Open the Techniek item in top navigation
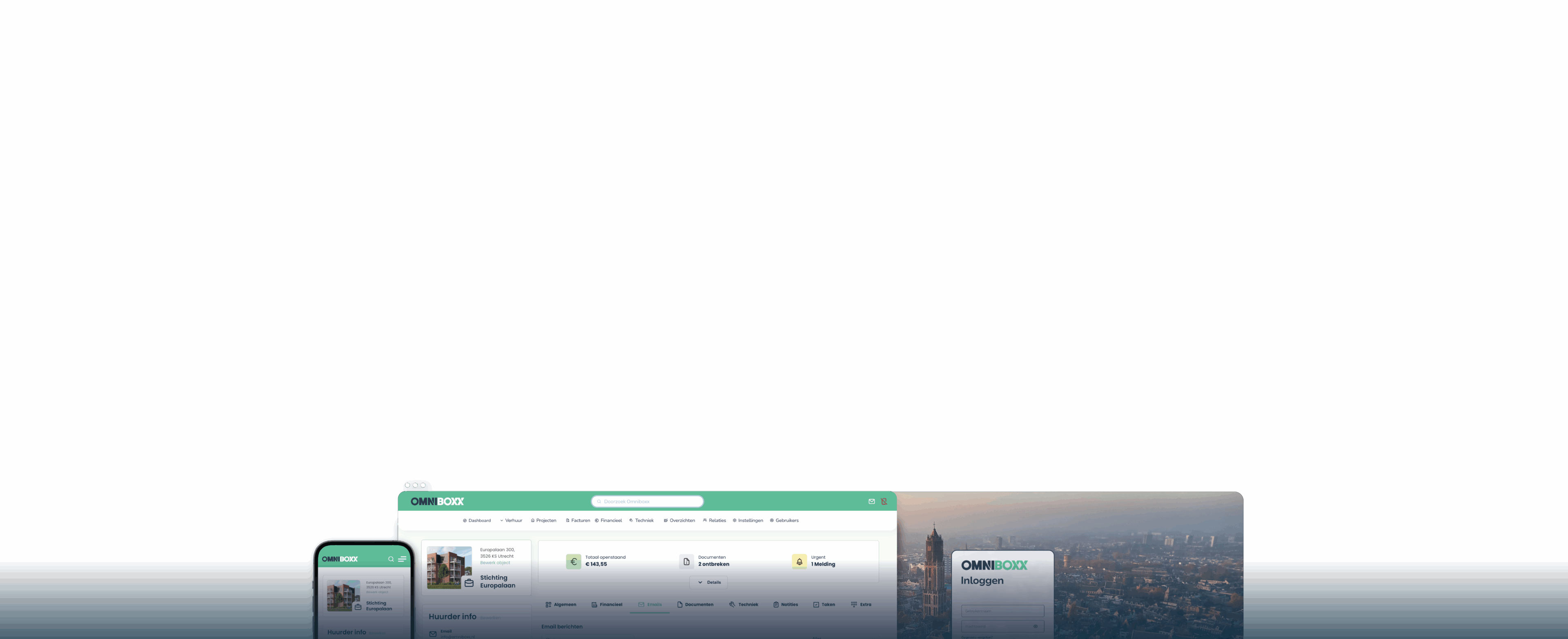This screenshot has height=639, width=1568. 641,520
